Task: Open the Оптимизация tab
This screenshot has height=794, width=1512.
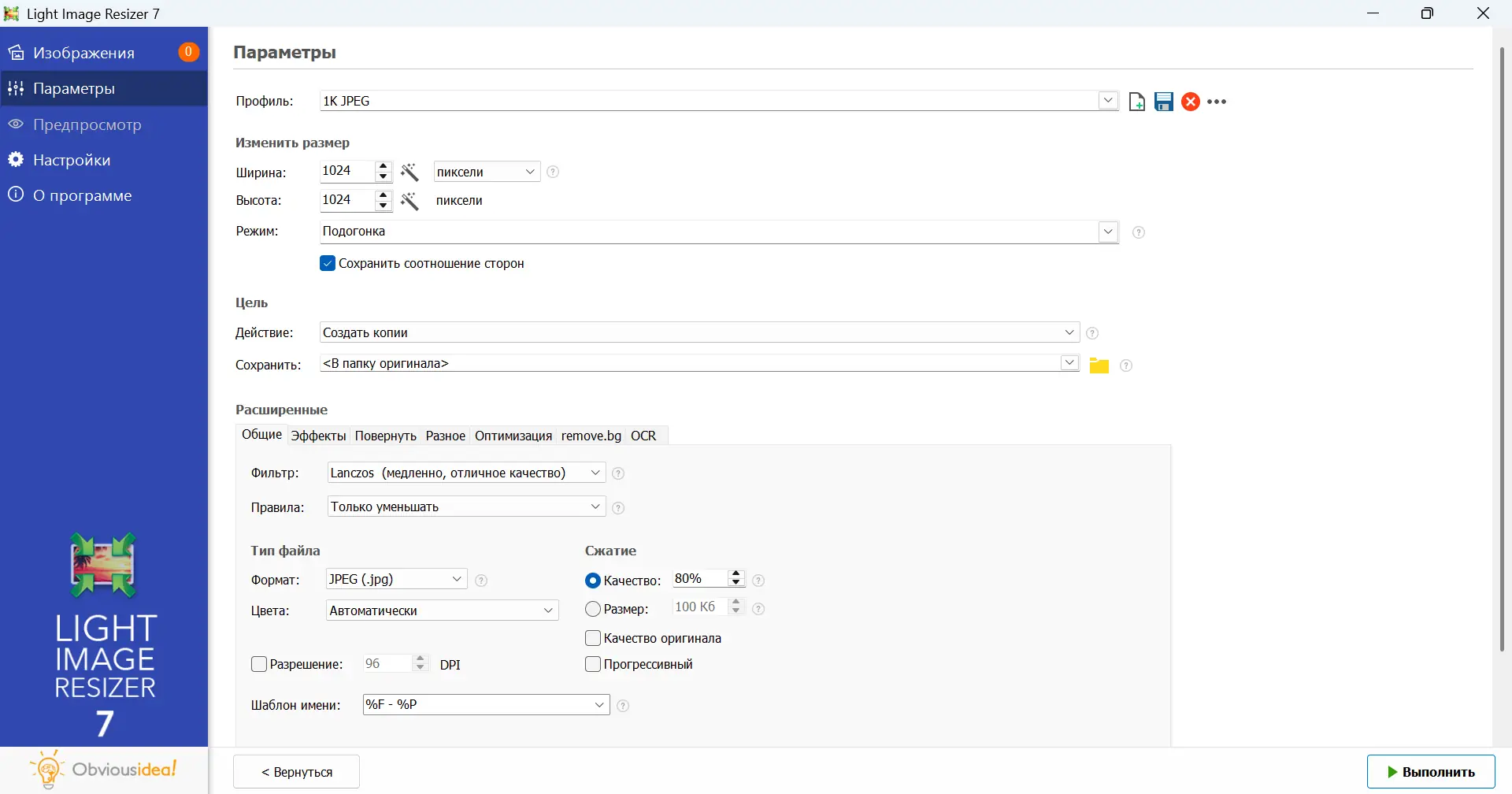Action: pos(513,436)
